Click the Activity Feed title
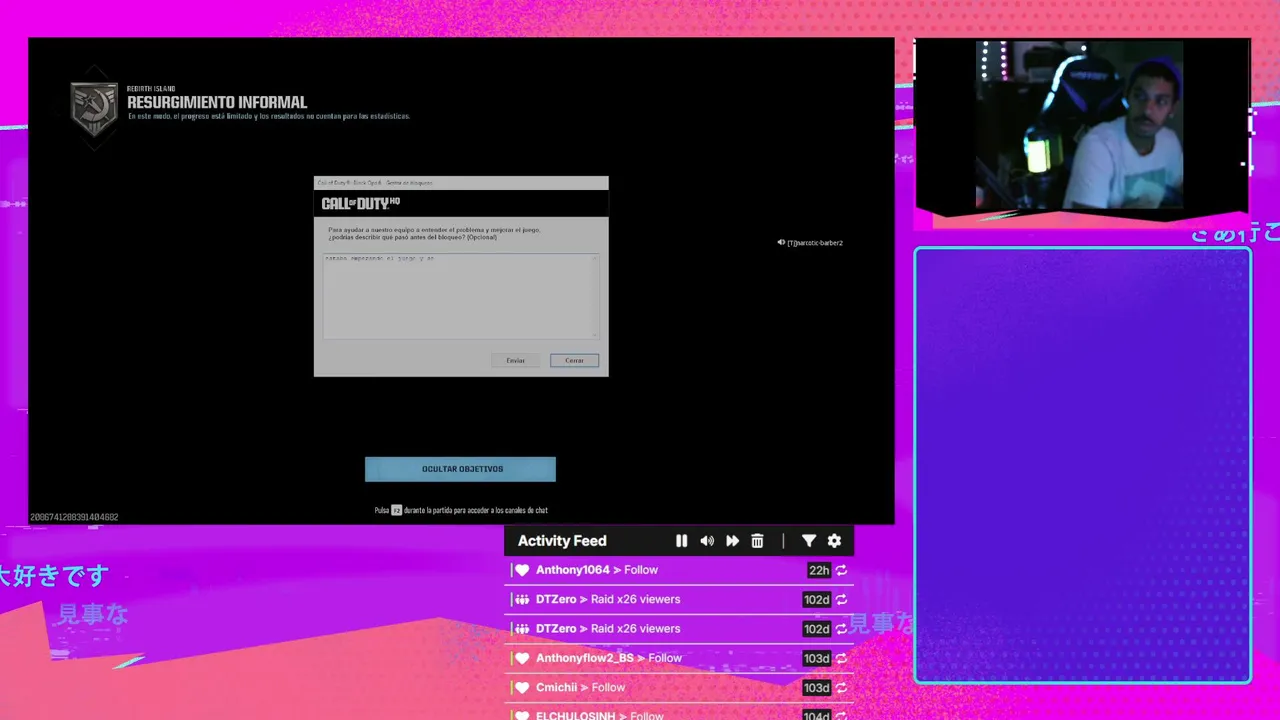 (562, 541)
